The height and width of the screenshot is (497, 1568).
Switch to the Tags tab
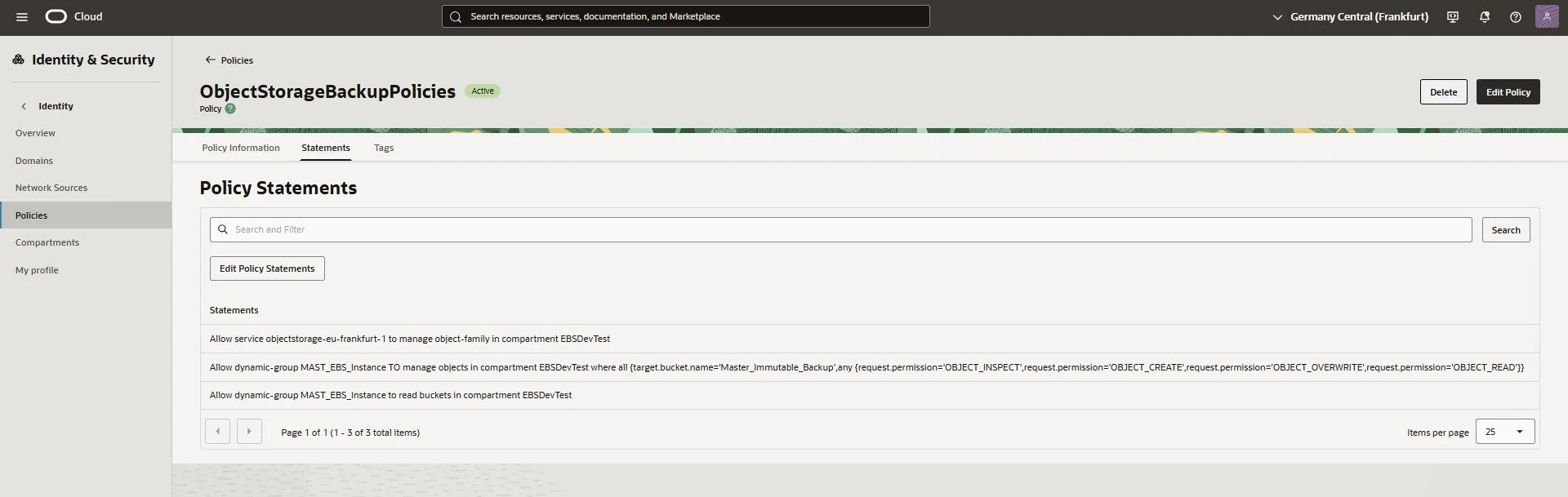coord(384,148)
